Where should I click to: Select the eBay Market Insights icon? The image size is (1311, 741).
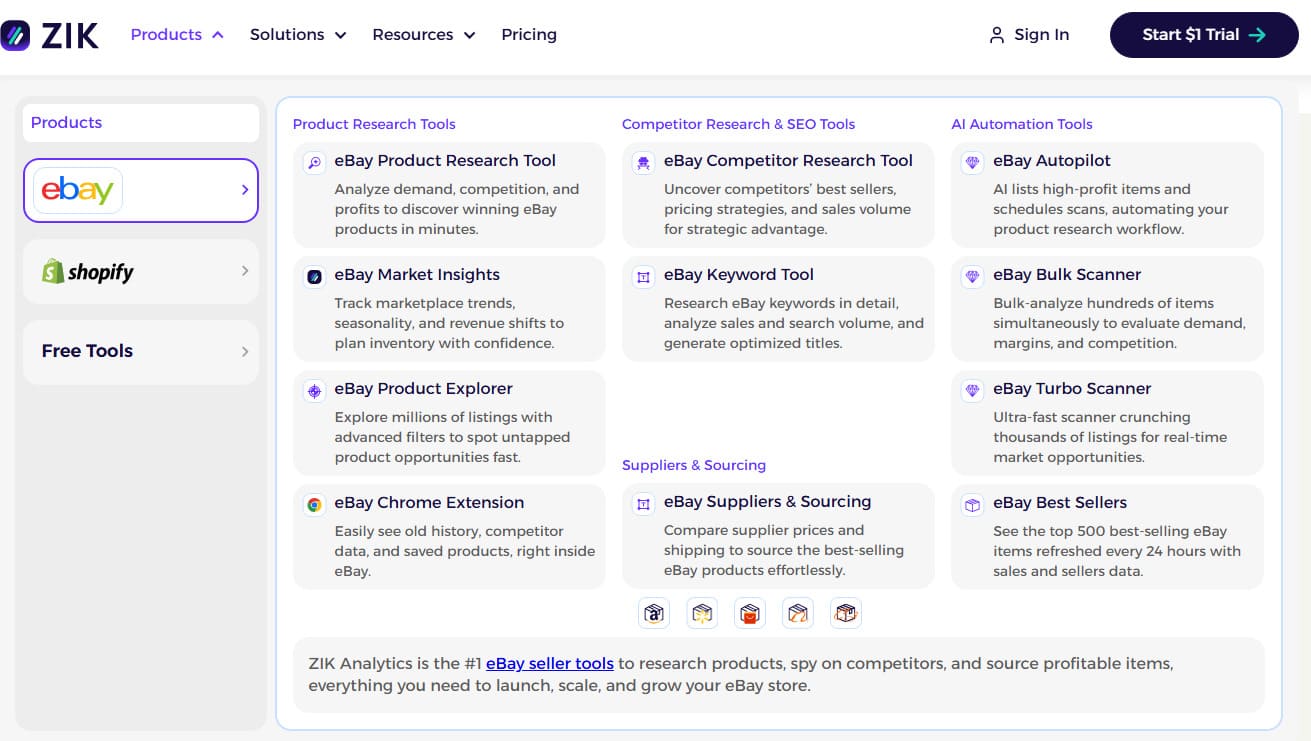coord(314,276)
